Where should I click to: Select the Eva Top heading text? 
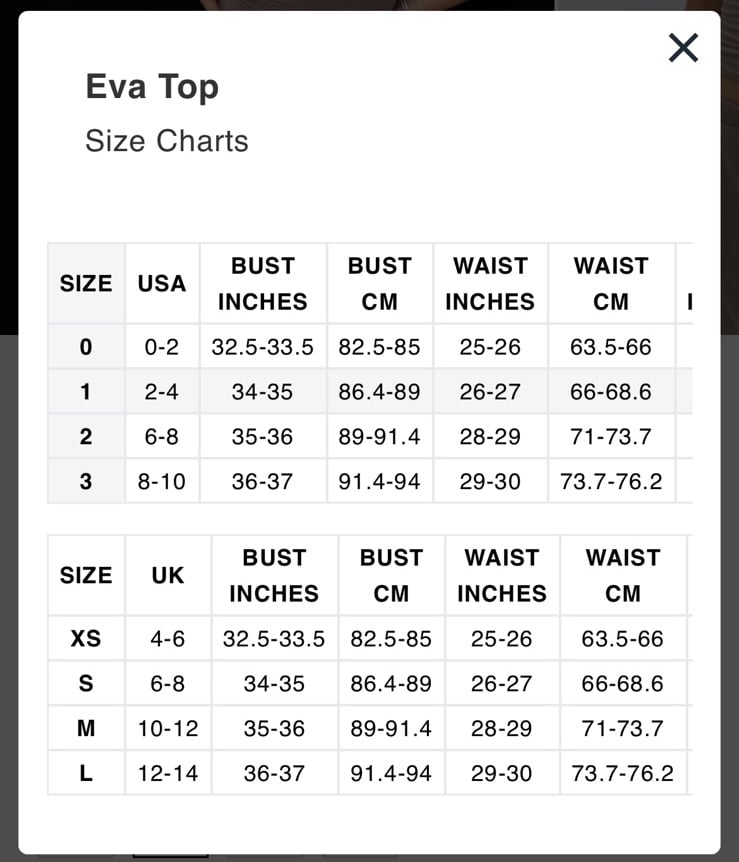pyautogui.click(x=152, y=87)
